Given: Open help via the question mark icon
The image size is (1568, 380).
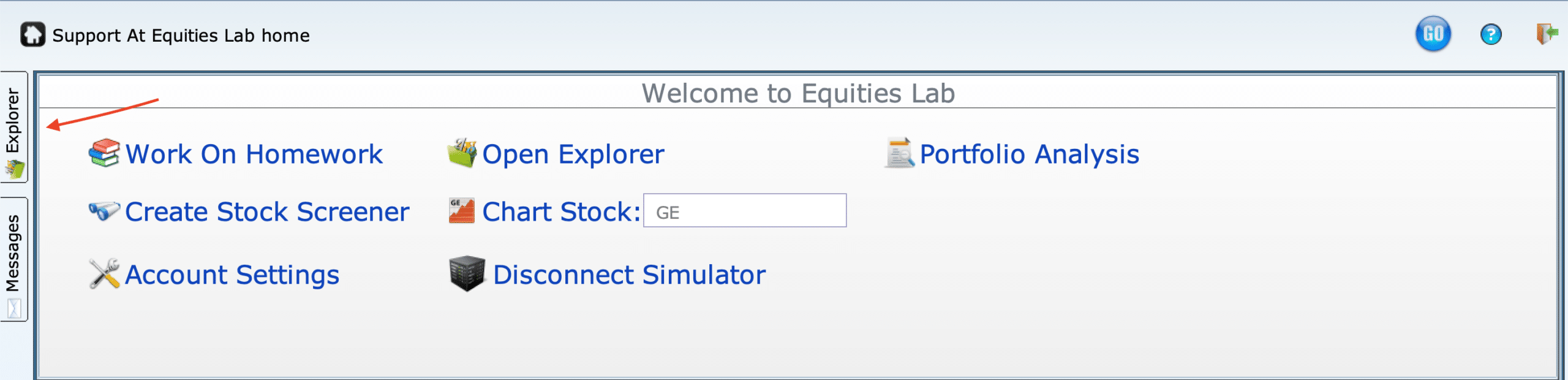Looking at the screenshot, I should click(1491, 34).
